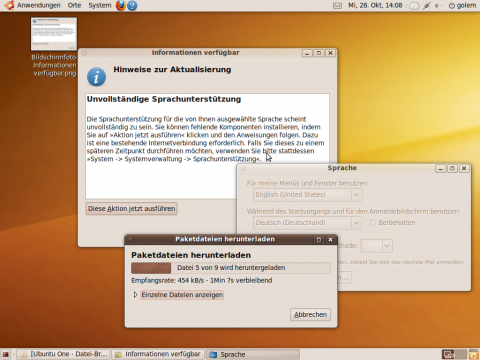Minimize the Sprache window
Image resolution: width=480 pixels, height=360 pixels.
[x=440, y=169]
